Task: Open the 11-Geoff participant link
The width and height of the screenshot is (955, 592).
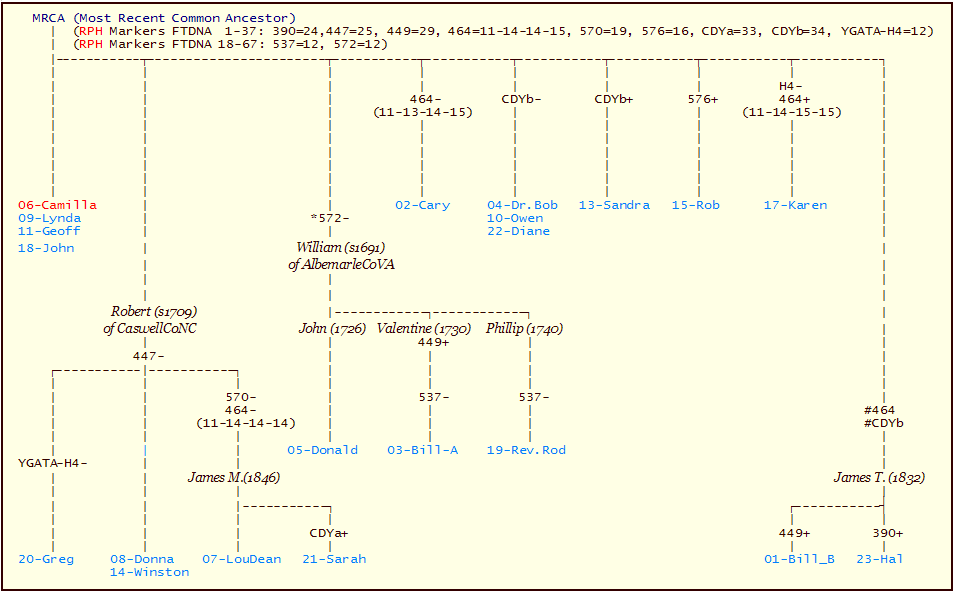Action: point(49,231)
